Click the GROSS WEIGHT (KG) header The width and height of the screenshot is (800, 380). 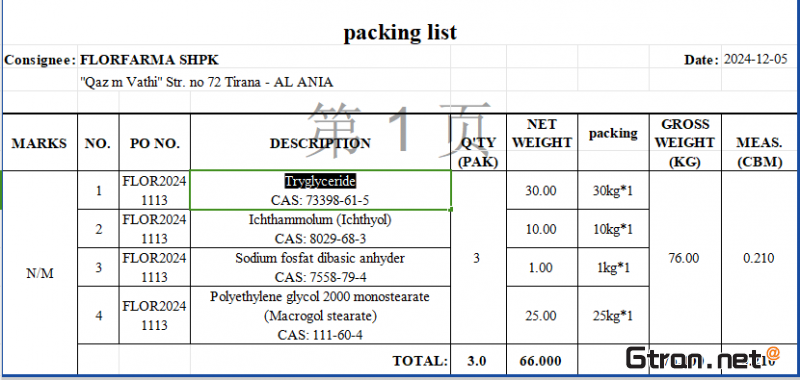click(x=685, y=143)
